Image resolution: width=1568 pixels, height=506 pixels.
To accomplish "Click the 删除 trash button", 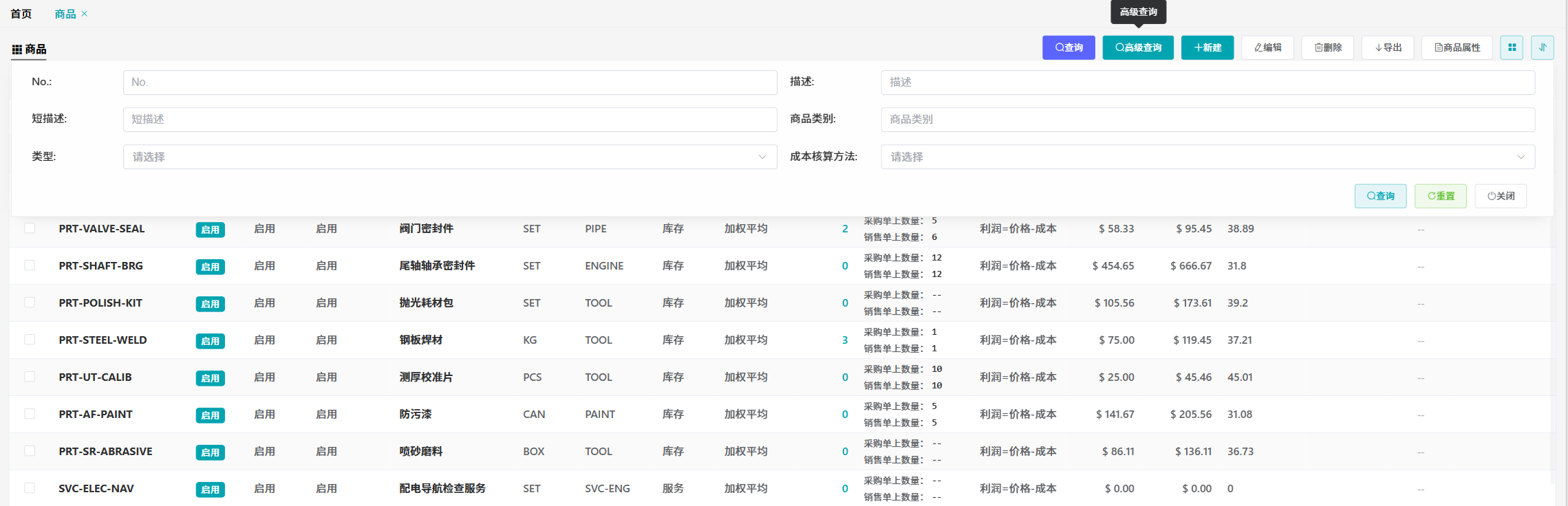I will pos(1327,47).
